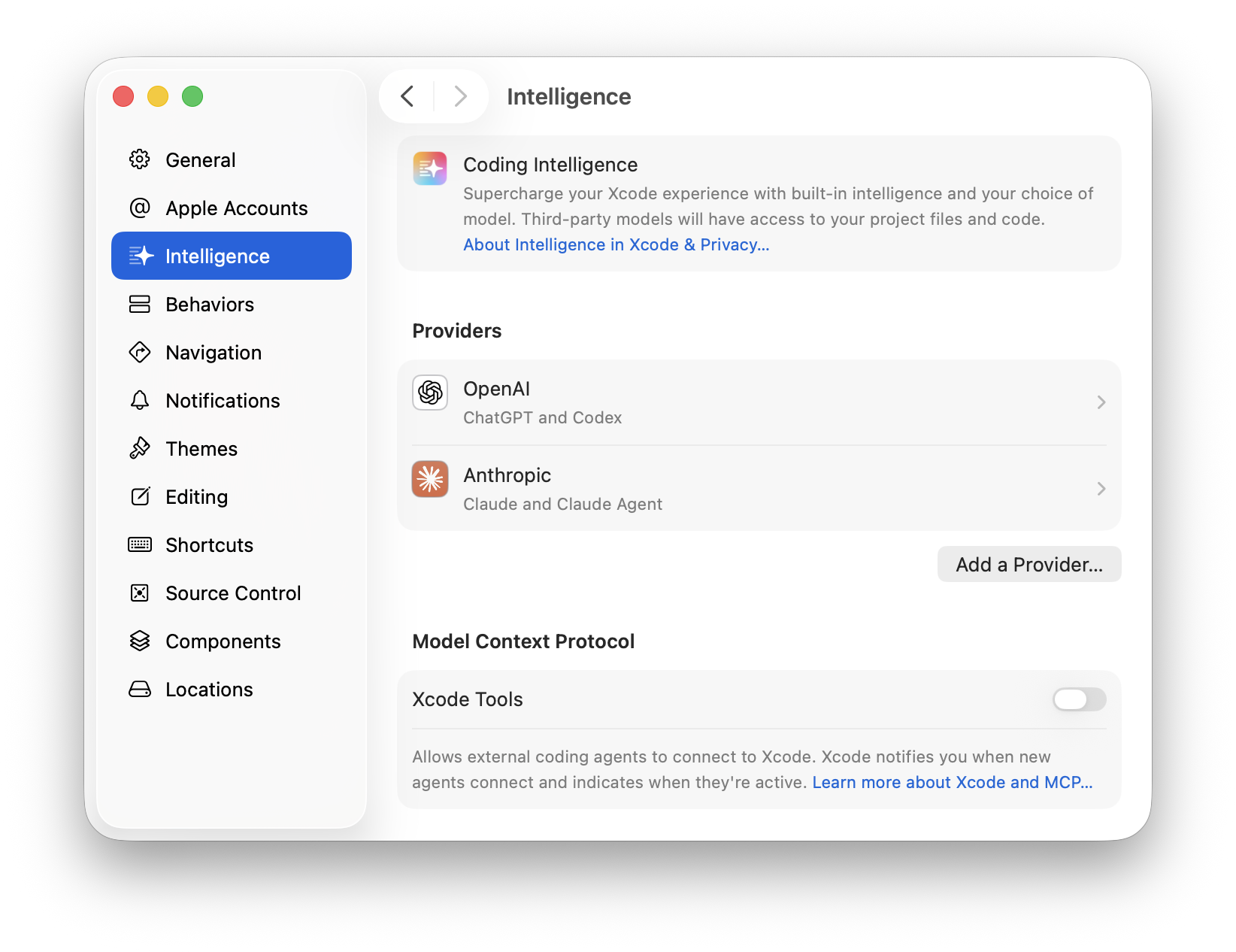Select the Shortcuts keyboard icon

point(139,544)
